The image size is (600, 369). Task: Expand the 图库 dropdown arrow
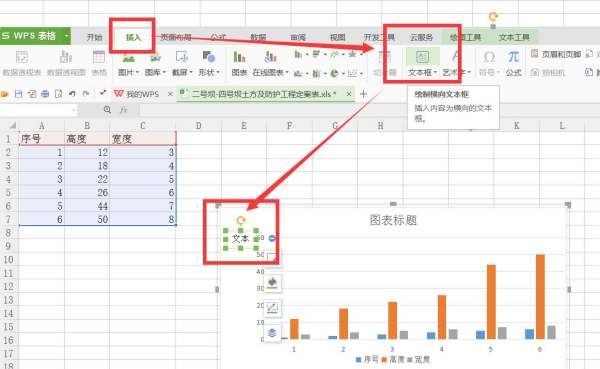click(164, 72)
